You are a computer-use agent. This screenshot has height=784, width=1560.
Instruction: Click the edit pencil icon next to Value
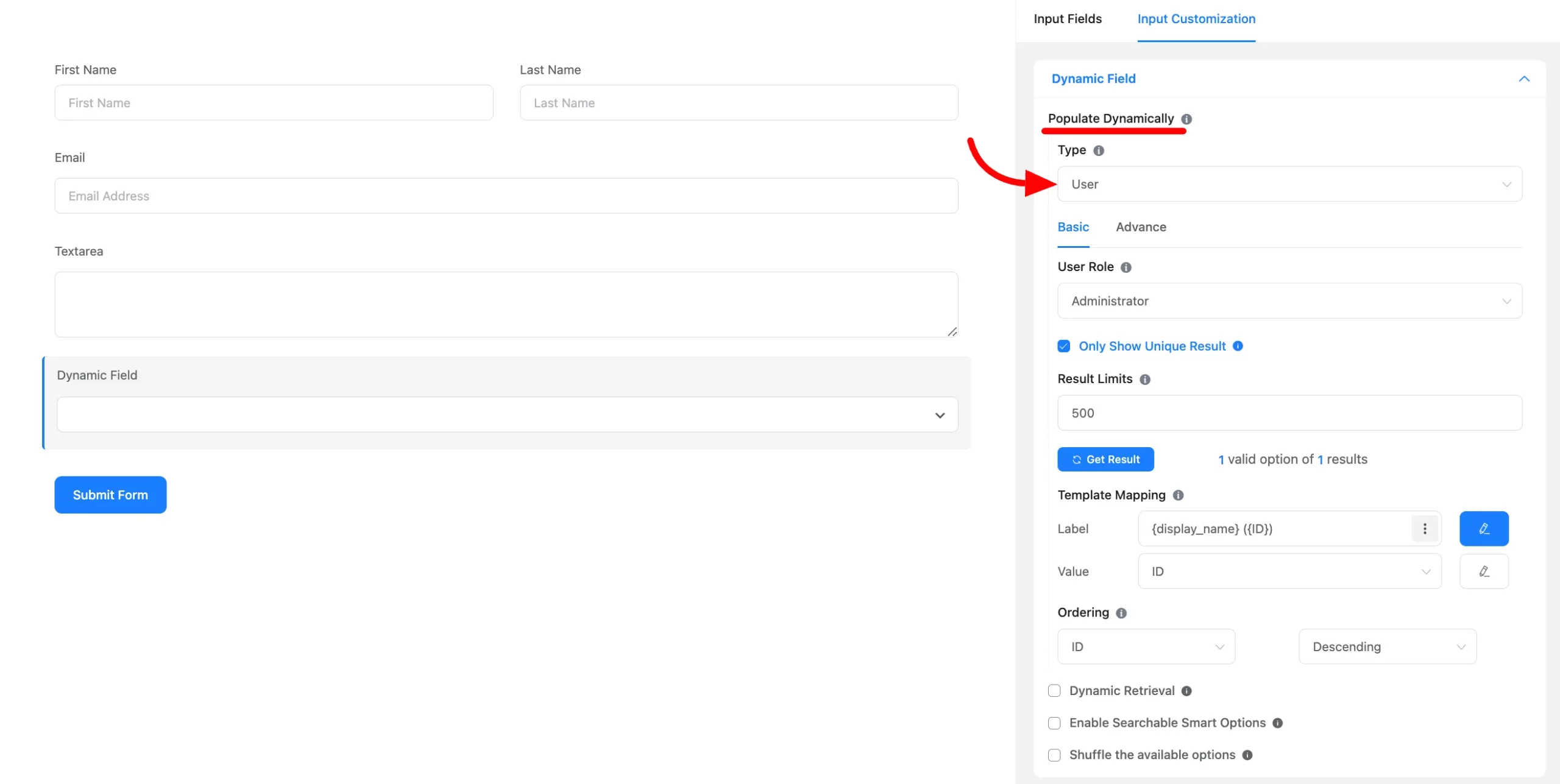pos(1484,571)
